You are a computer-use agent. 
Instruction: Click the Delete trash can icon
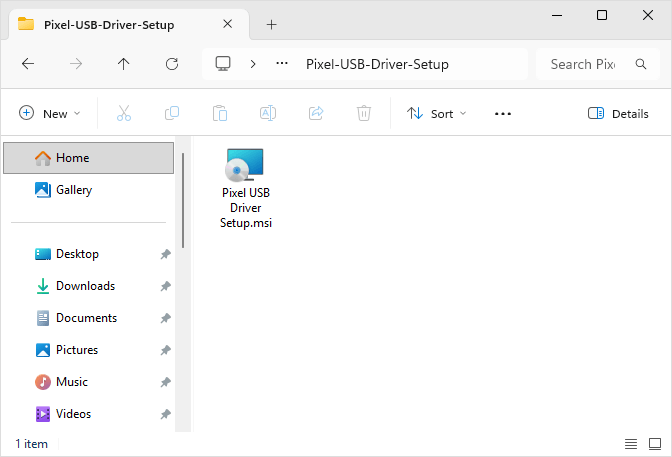pyautogui.click(x=364, y=114)
